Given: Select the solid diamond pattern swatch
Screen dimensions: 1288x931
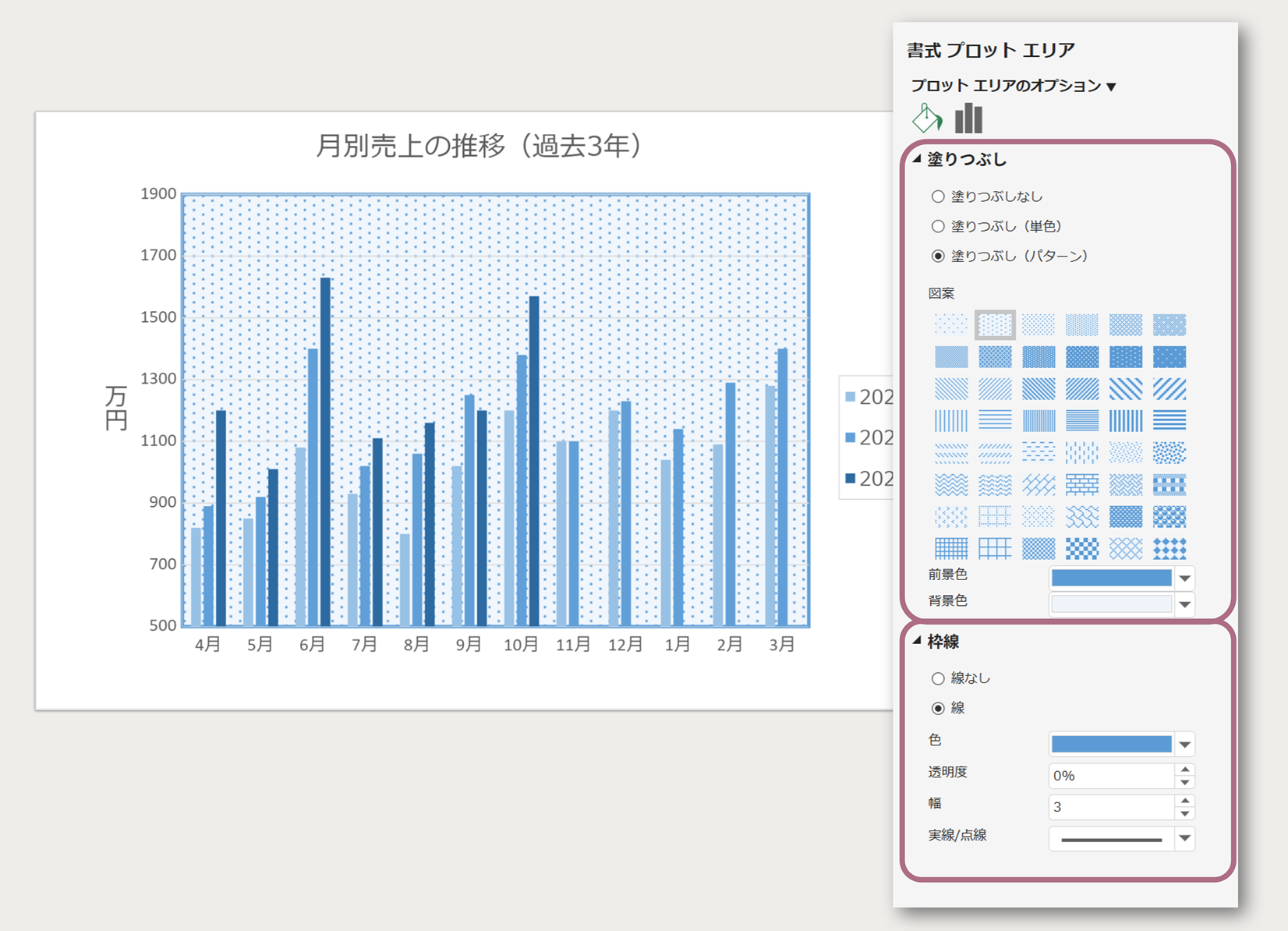Looking at the screenshot, I should (x=1169, y=548).
